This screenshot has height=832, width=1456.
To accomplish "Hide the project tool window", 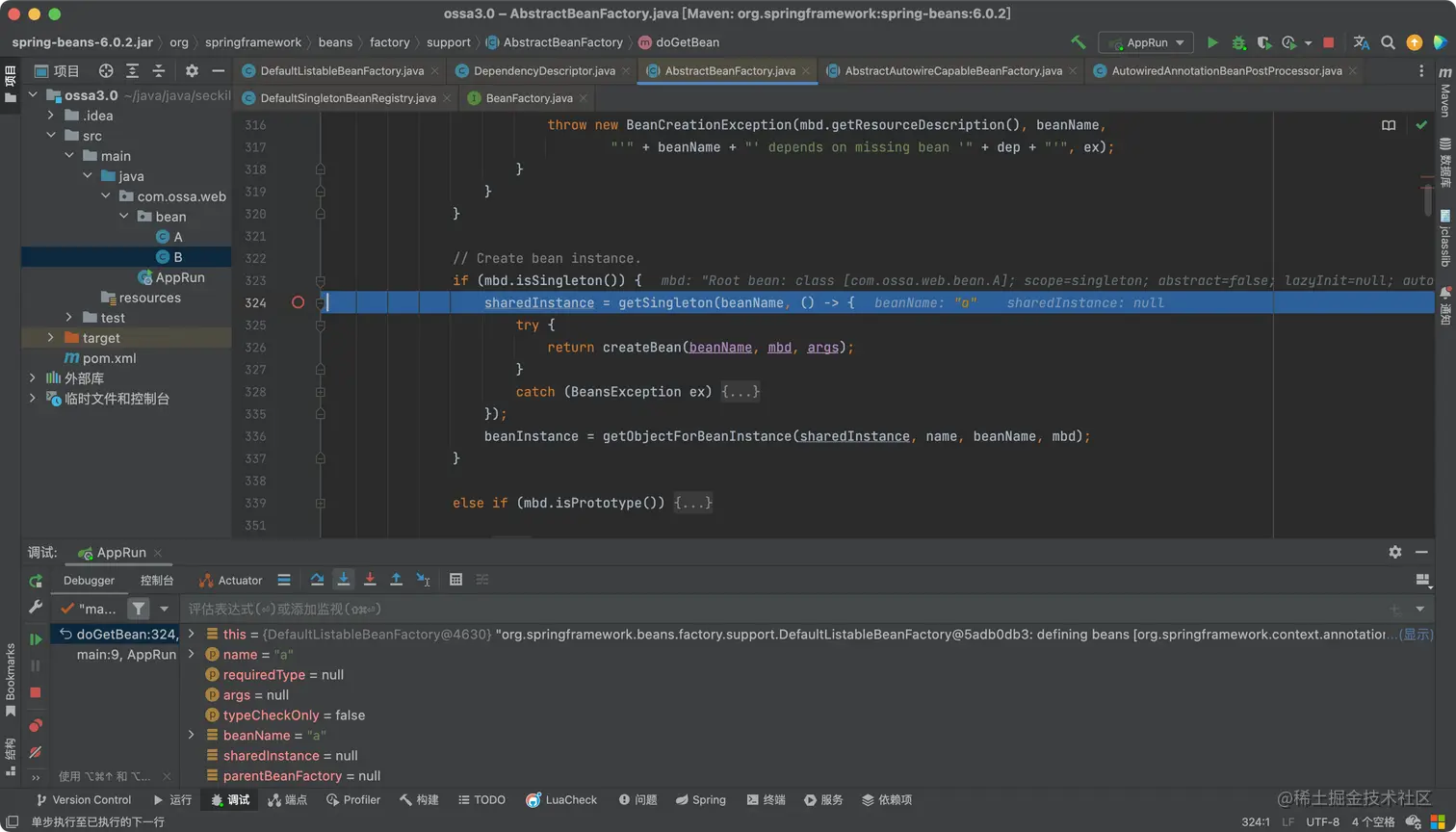I will pos(219,70).
